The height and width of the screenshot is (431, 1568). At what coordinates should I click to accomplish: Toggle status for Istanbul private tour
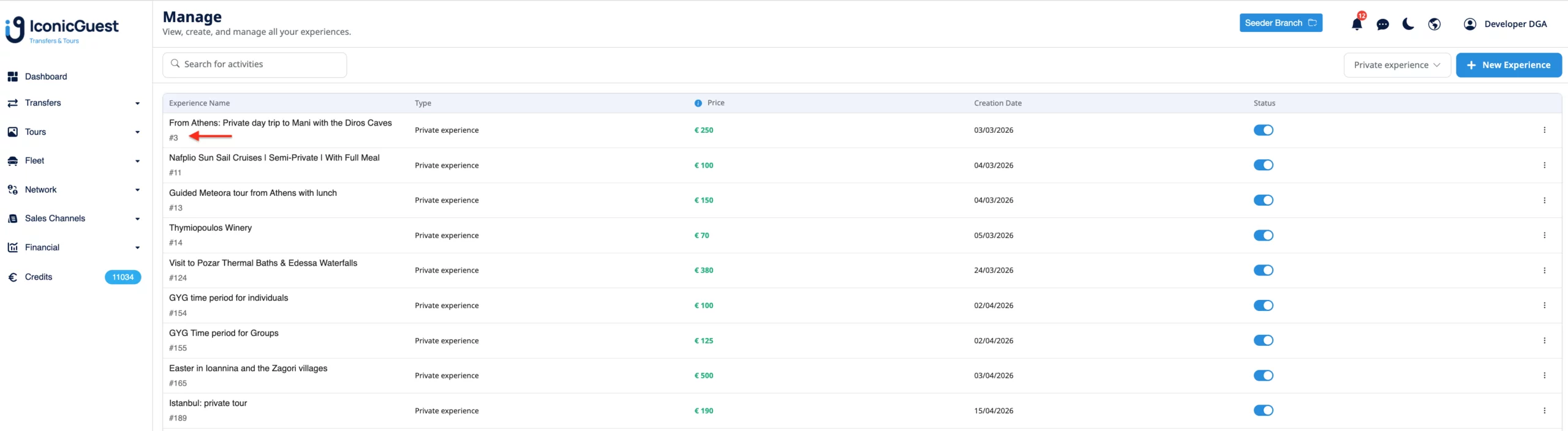click(1263, 410)
